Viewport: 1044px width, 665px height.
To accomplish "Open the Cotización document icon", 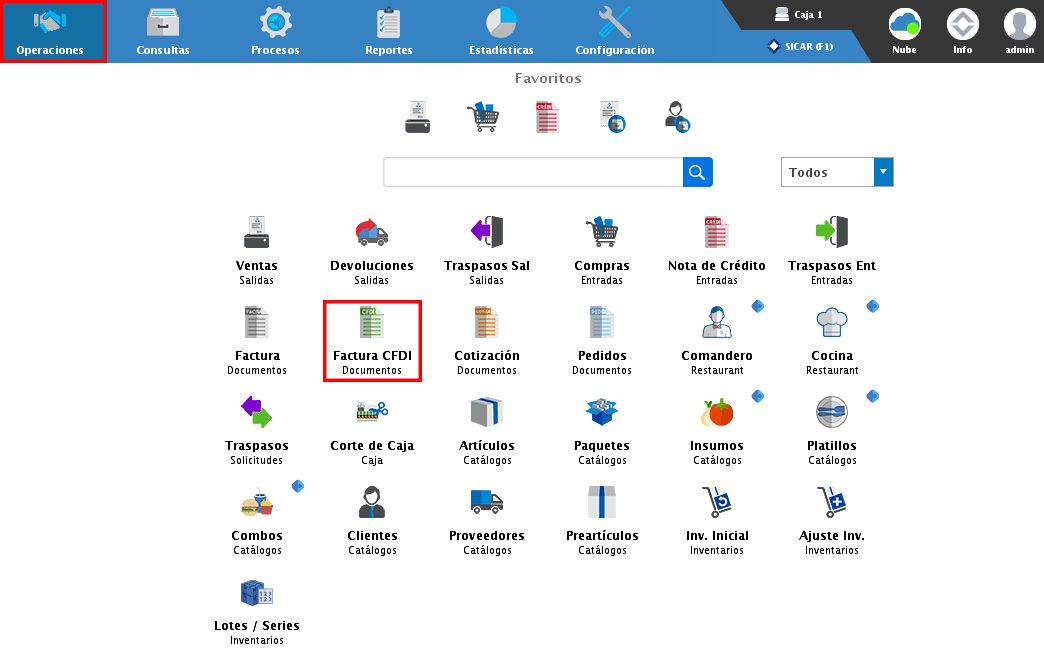I will point(486,325).
